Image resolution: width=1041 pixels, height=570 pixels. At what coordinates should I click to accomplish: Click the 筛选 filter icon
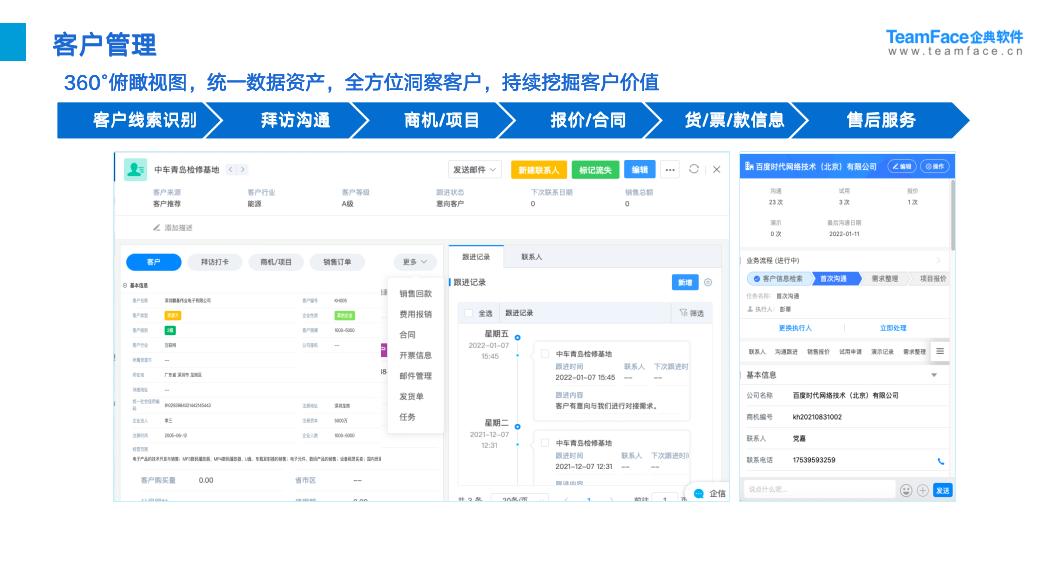(x=684, y=313)
